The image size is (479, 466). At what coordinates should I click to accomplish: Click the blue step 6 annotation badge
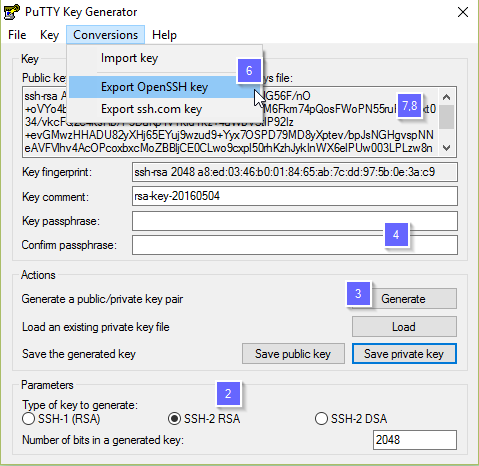(249, 70)
